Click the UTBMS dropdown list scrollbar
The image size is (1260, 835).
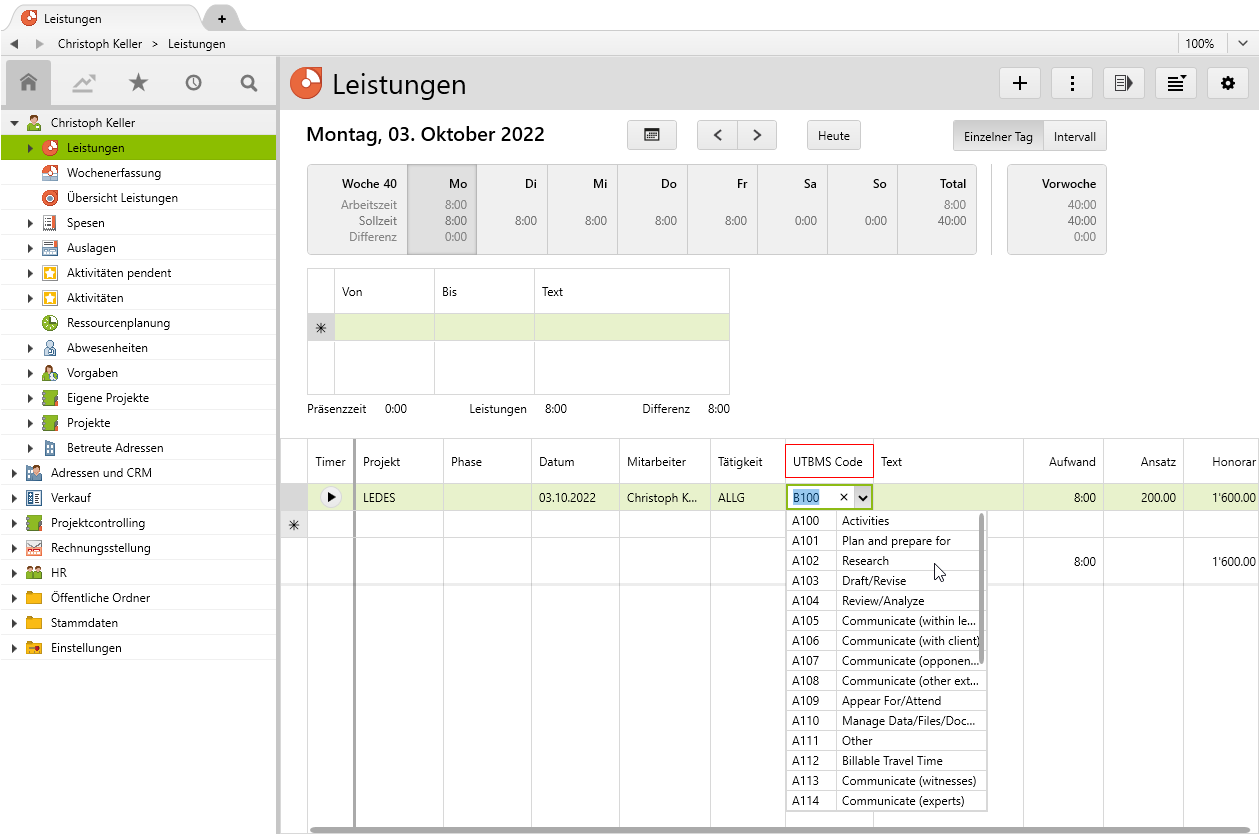(982, 590)
